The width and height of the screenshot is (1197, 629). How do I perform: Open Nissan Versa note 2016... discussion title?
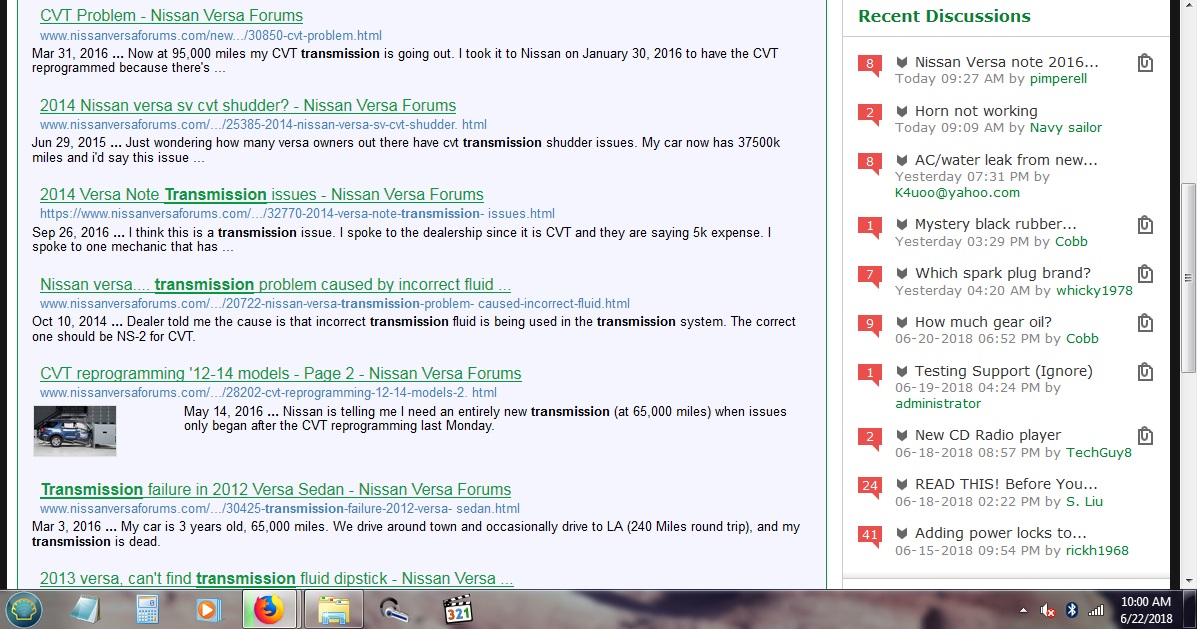pyautogui.click(x=1006, y=62)
